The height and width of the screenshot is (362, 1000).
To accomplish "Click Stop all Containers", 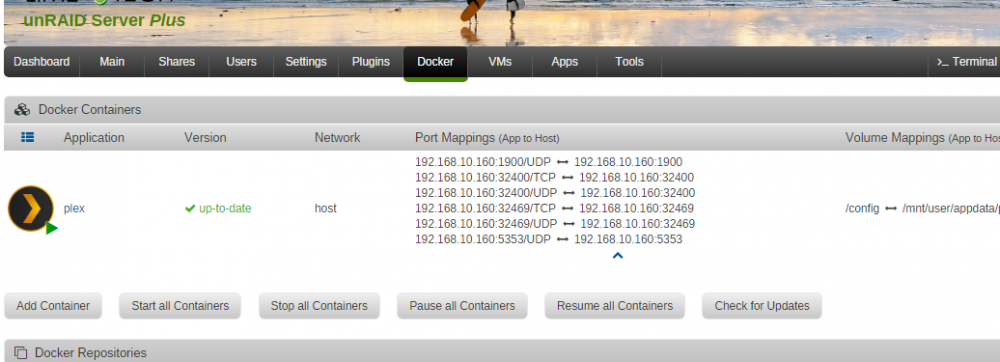I will (x=319, y=306).
